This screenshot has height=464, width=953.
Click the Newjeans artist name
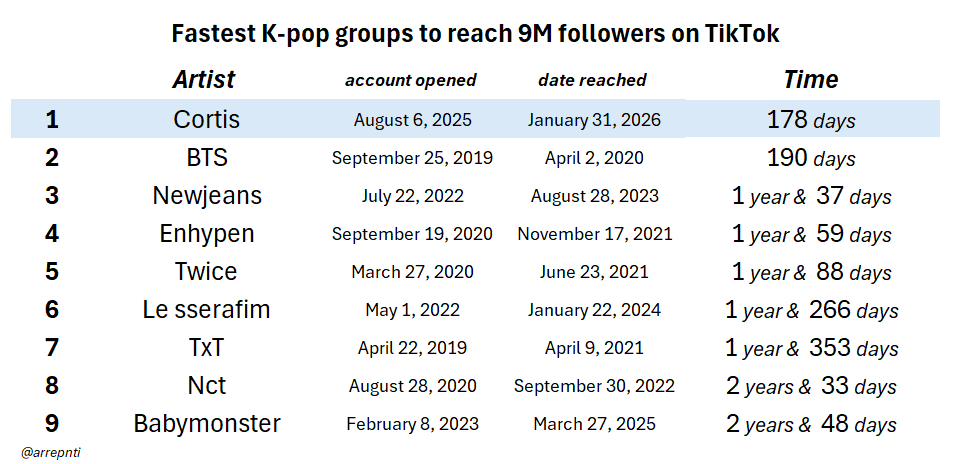coord(207,196)
